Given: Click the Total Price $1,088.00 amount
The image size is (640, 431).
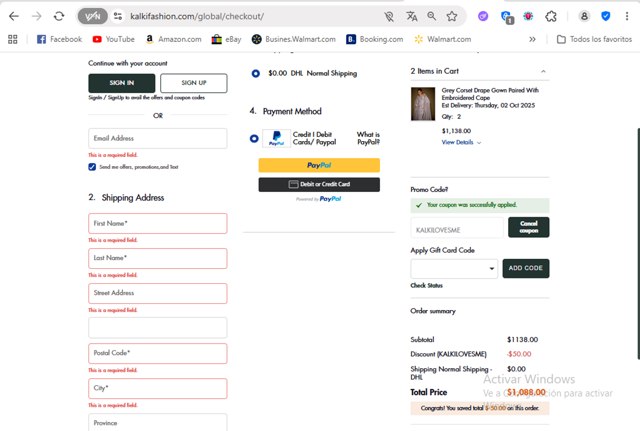Looking at the screenshot, I should click(526, 392).
